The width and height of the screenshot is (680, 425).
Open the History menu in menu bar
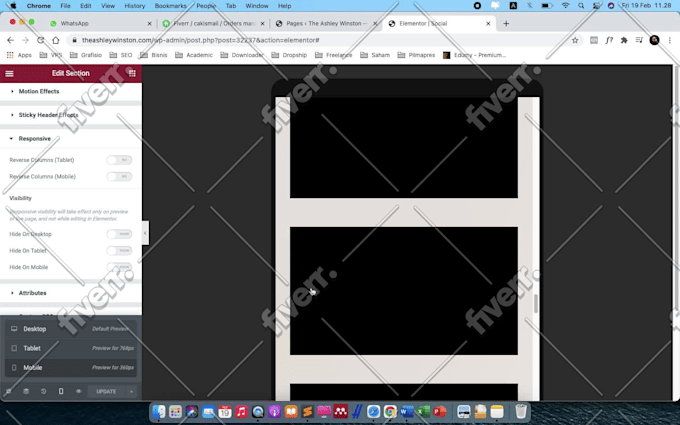[x=134, y=6]
